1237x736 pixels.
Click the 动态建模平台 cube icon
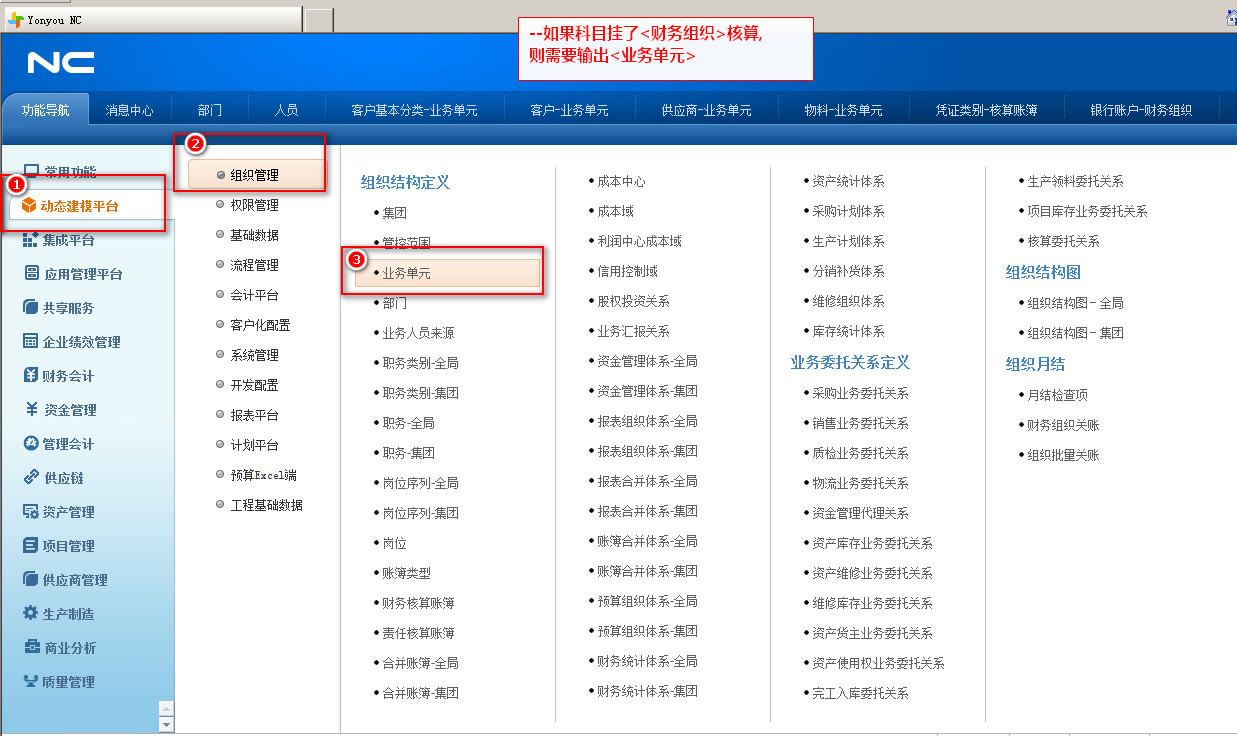(x=29, y=206)
